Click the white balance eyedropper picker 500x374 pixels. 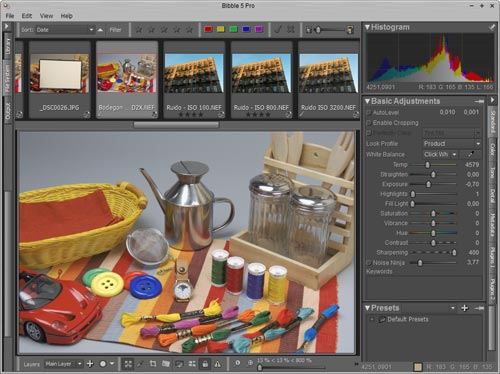tap(470, 154)
